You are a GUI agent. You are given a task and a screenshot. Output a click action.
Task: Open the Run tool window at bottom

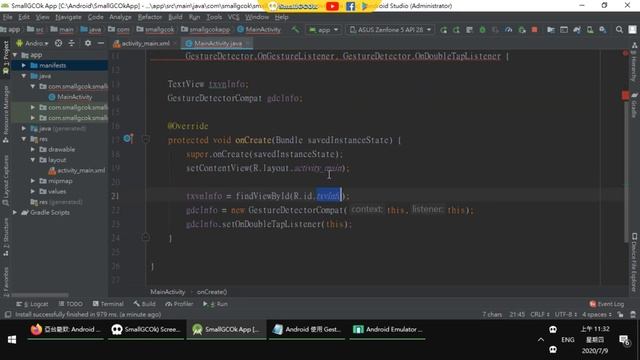(x=216, y=304)
